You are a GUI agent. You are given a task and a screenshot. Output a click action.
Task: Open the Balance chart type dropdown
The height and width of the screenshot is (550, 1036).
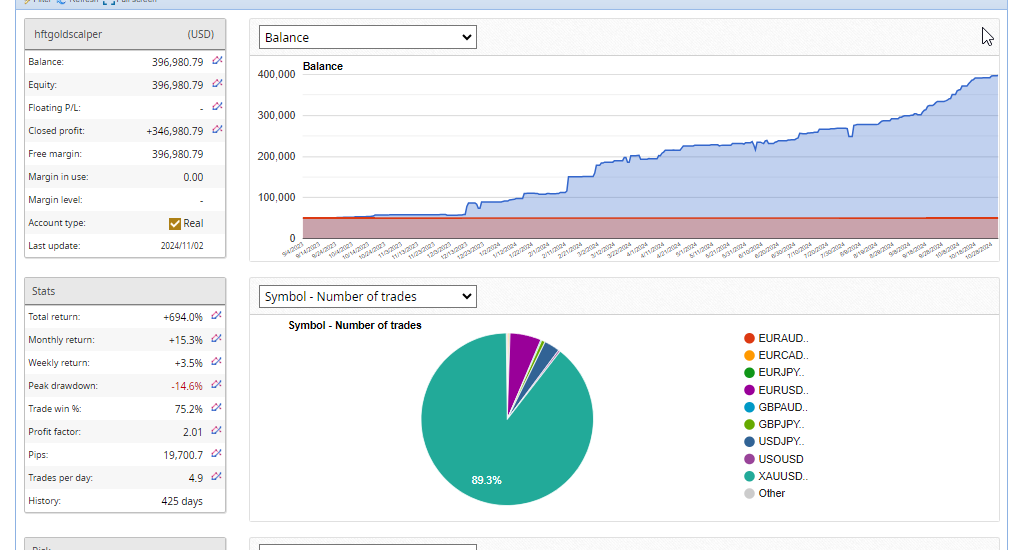(x=368, y=37)
